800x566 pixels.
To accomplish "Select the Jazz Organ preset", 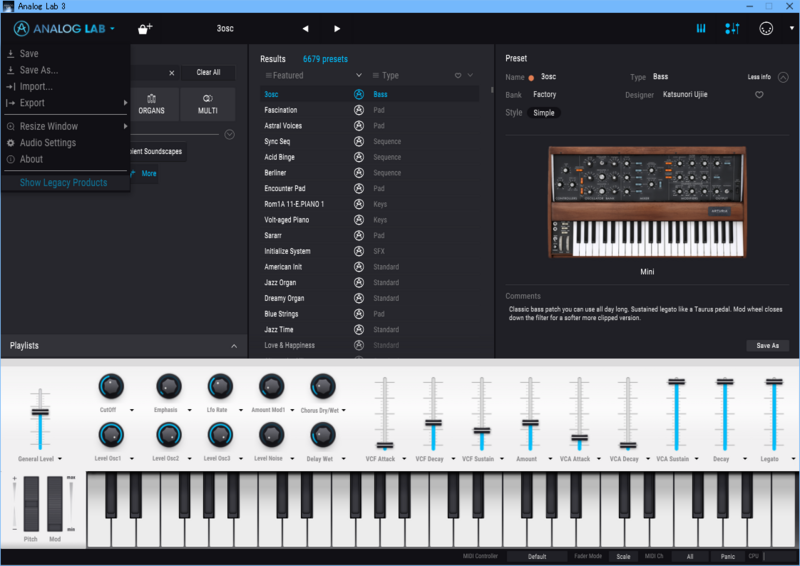I will 280,282.
